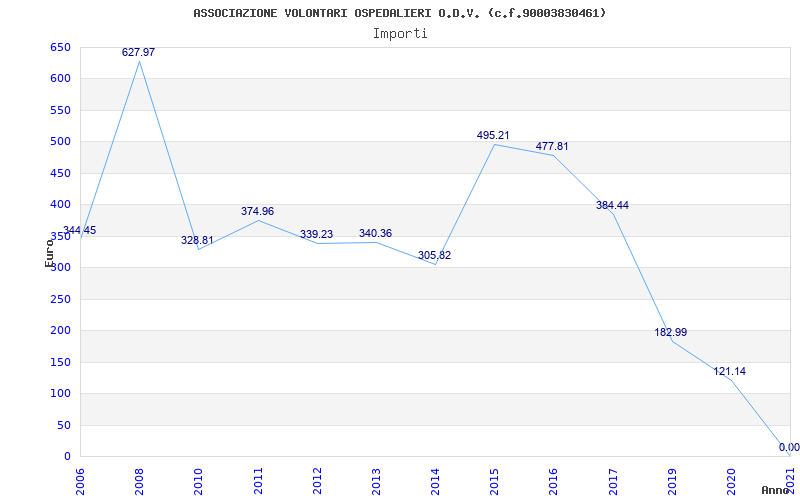Click the 121.14 value label
This screenshot has height=500, width=800.
pyautogui.click(x=730, y=371)
